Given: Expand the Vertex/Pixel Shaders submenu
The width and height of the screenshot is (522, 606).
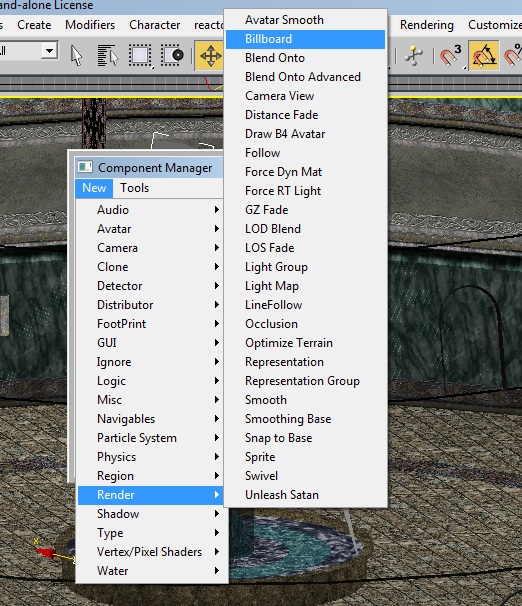Looking at the screenshot, I should 150,552.
